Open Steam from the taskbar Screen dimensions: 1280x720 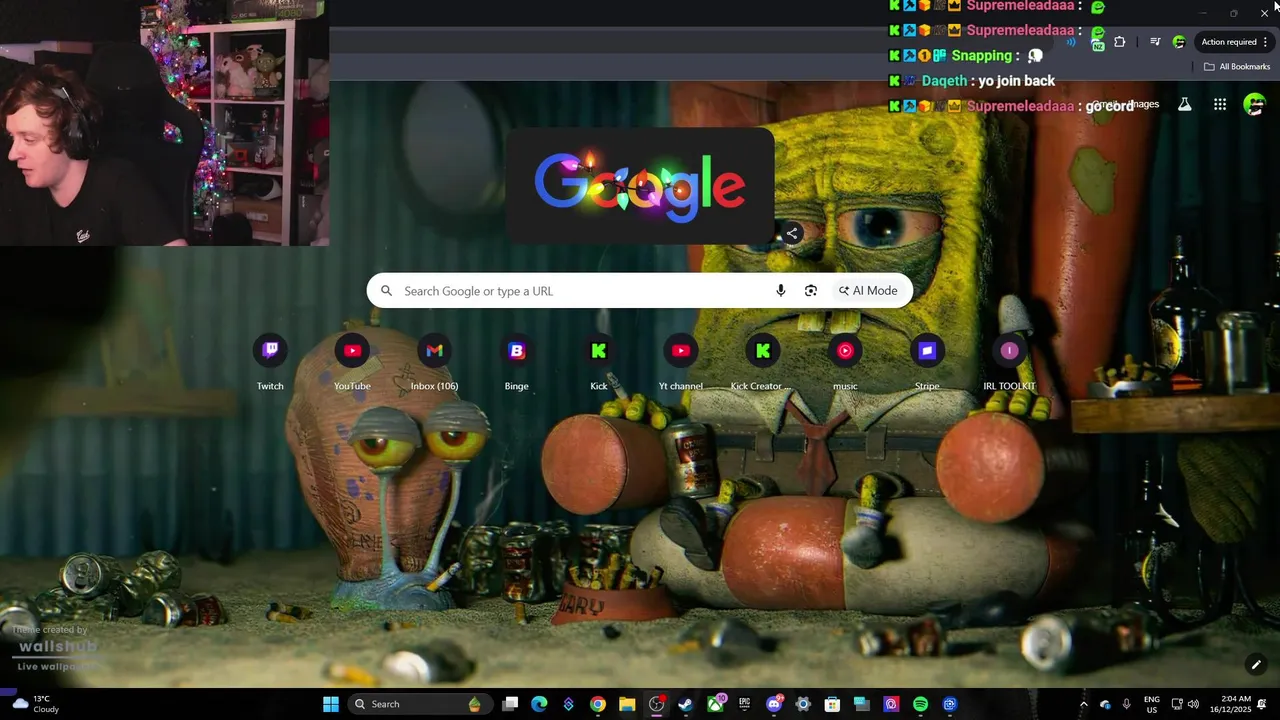[686, 704]
